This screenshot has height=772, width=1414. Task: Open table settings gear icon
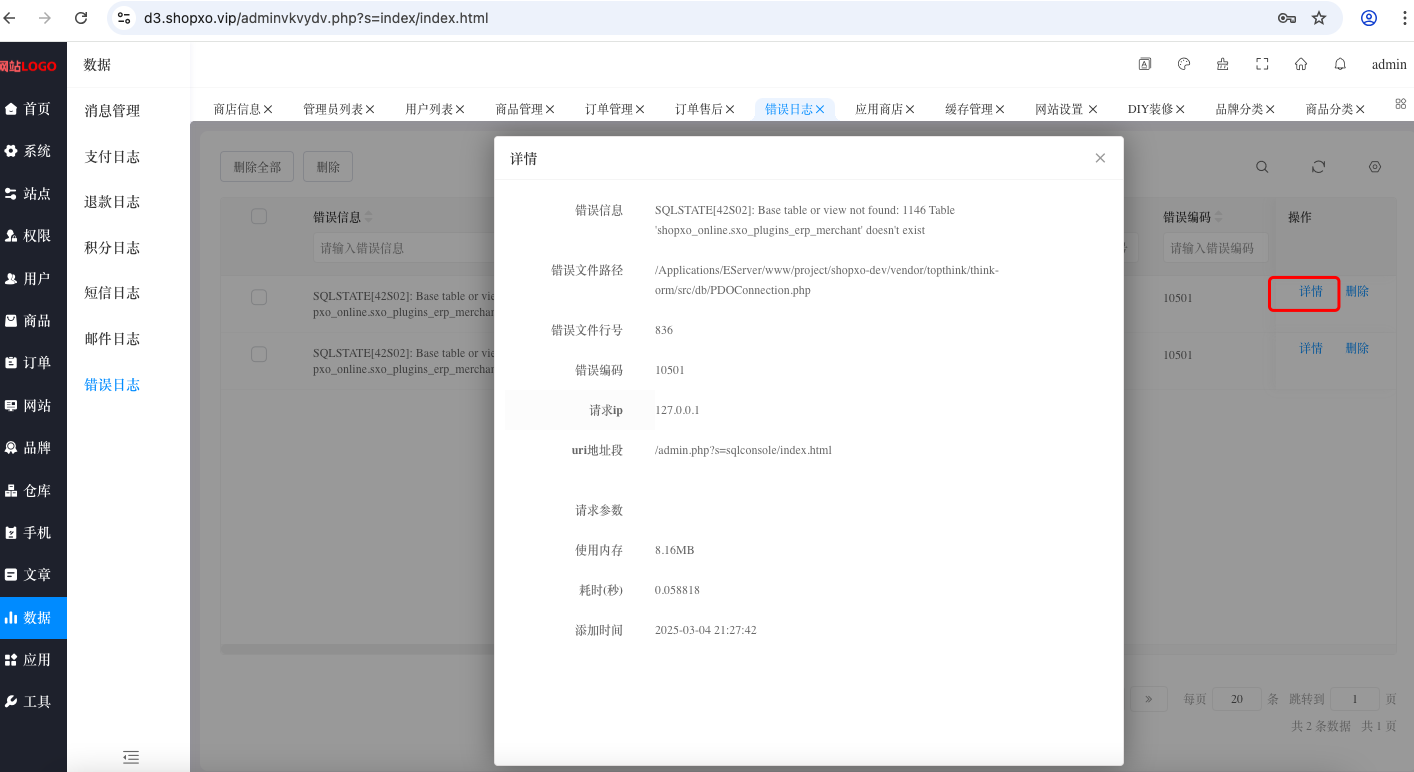click(x=1375, y=167)
